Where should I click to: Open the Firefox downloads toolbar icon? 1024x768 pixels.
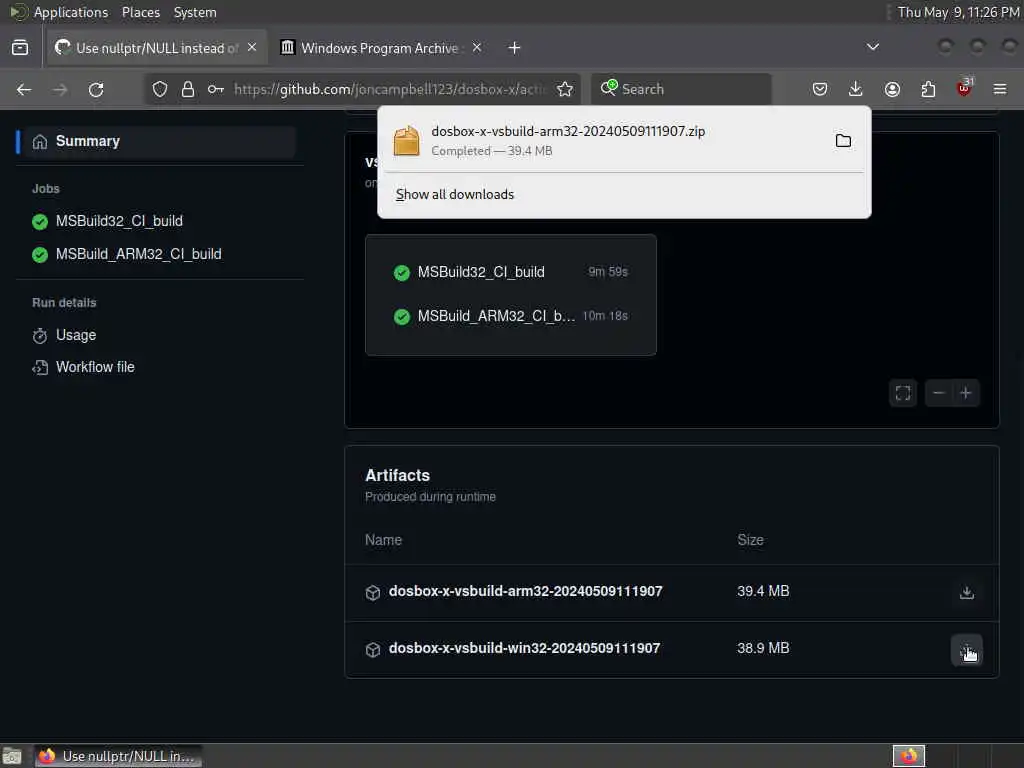pos(856,89)
